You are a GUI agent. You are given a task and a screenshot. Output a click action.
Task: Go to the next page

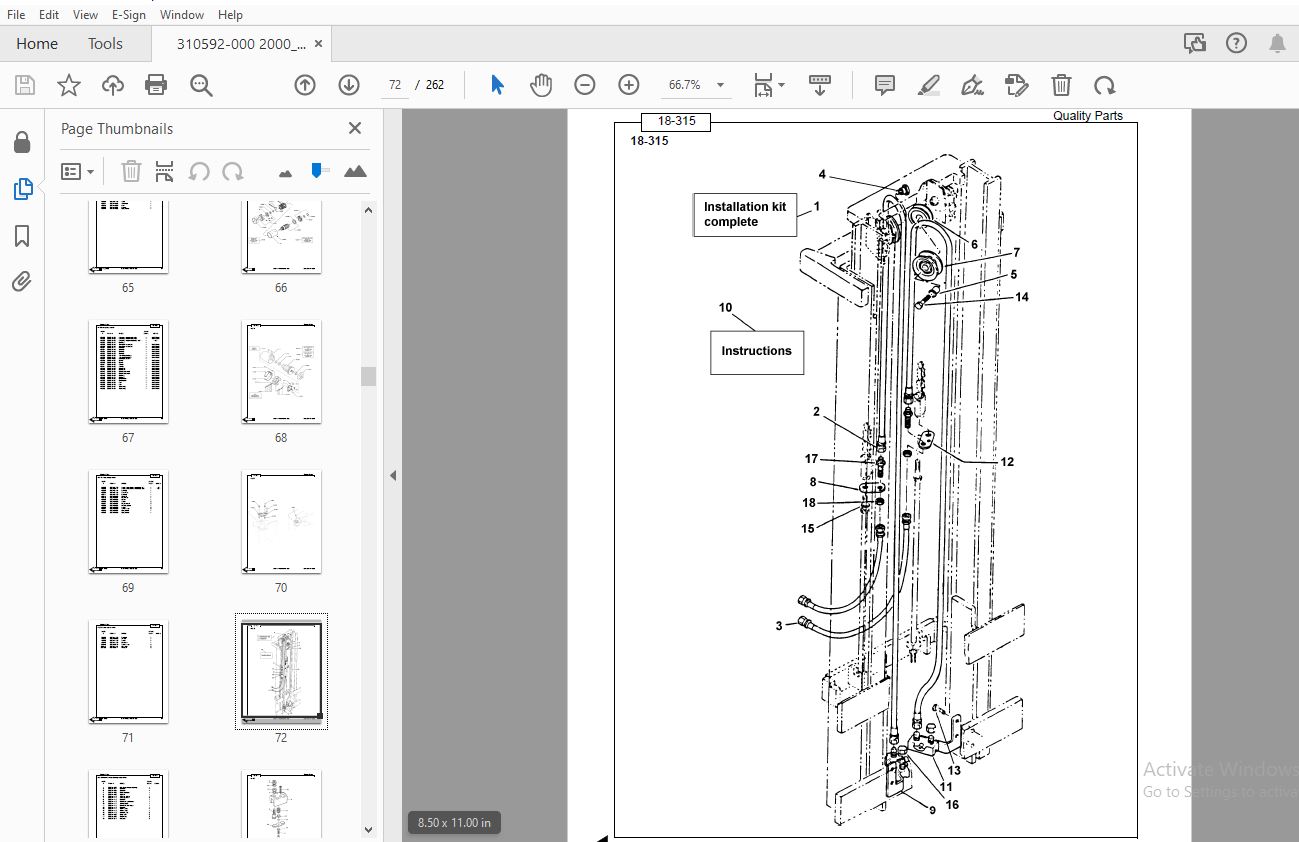pyautogui.click(x=349, y=85)
